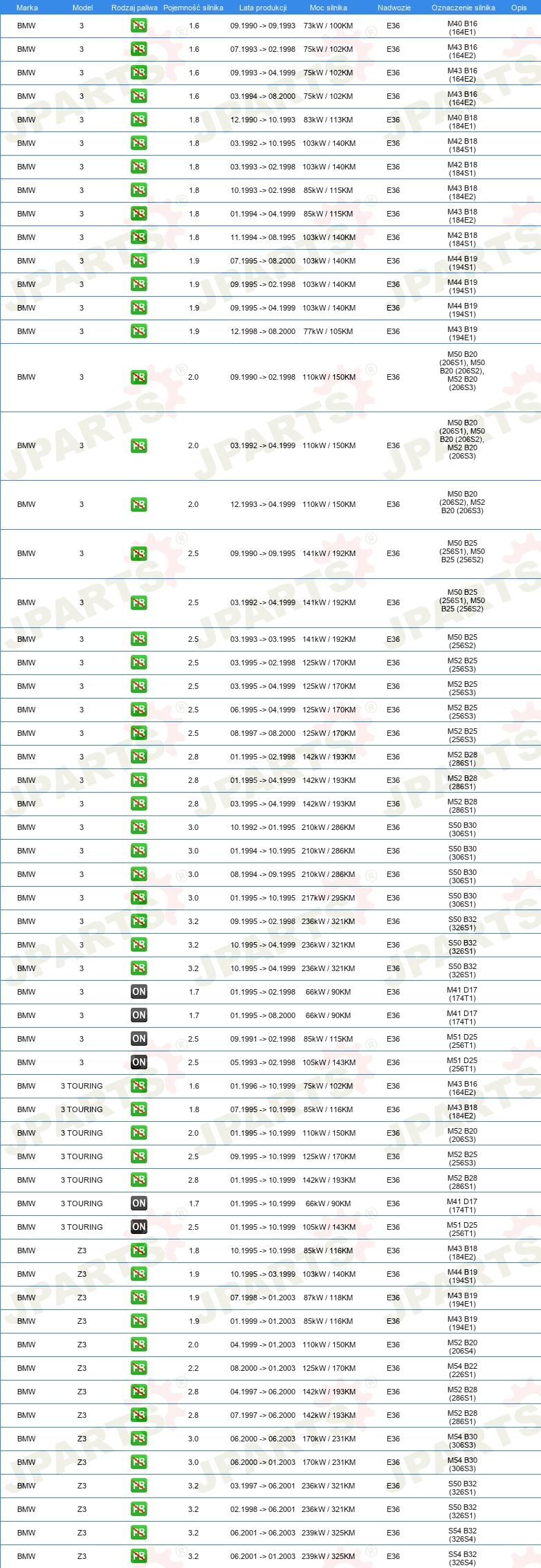This screenshot has height=1568, width=541.
Task: Click petrol icon in 03.1993 -> 03.1995 row
Action: (x=138, y=639)
